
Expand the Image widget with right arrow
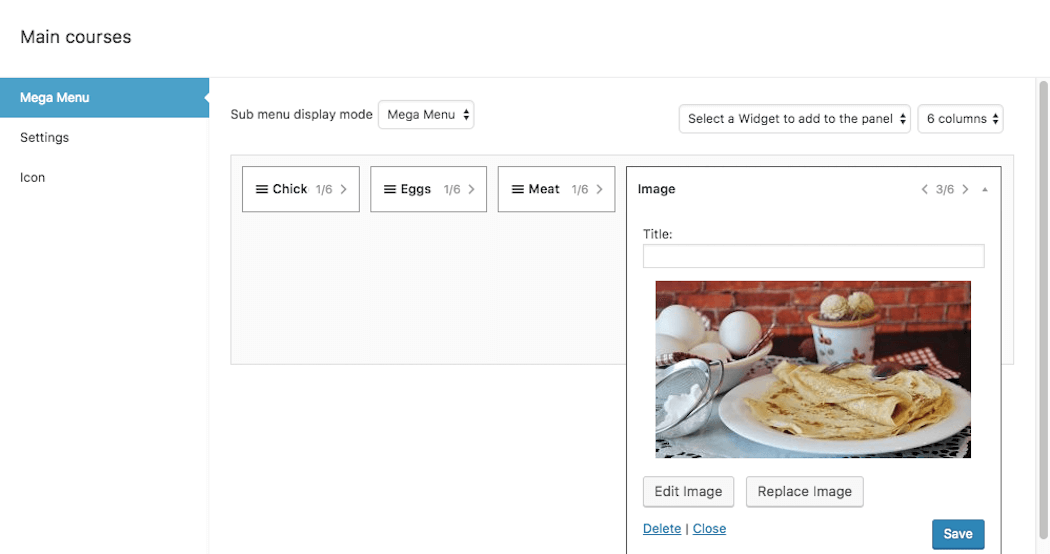click(x=965, y=190)
